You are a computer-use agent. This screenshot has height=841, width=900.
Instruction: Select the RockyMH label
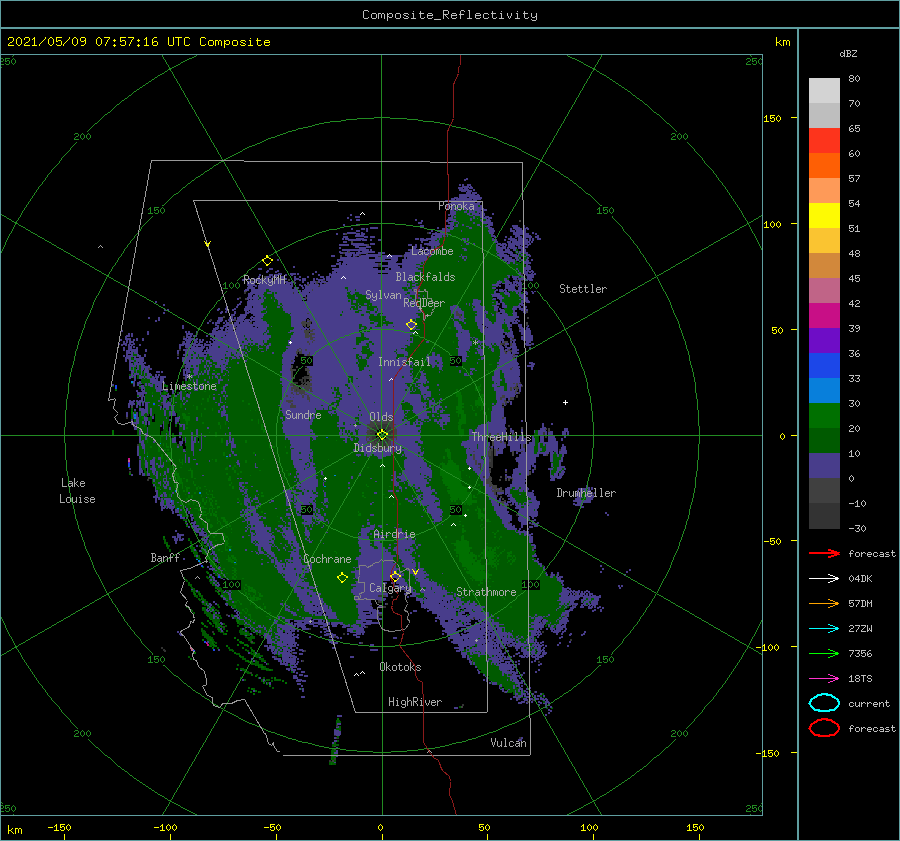click(264, 280)
